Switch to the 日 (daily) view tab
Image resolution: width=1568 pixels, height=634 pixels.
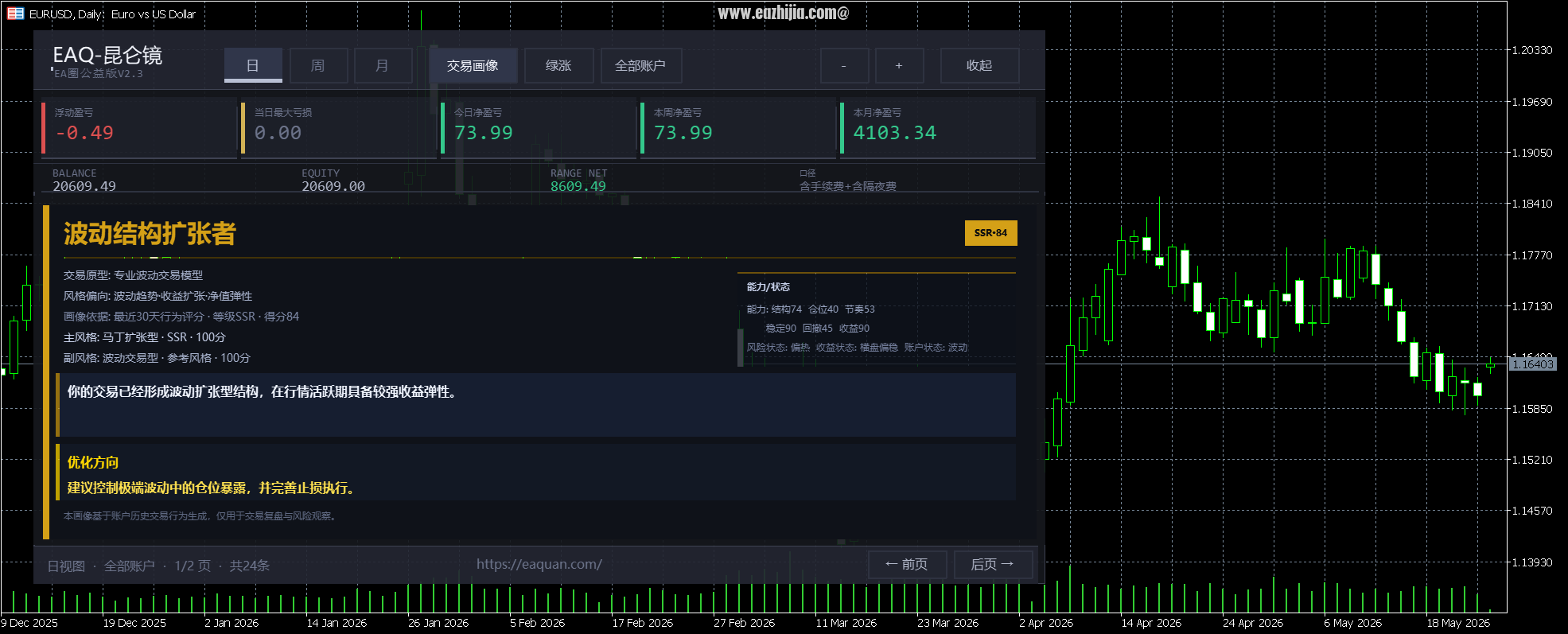point(253,65)
